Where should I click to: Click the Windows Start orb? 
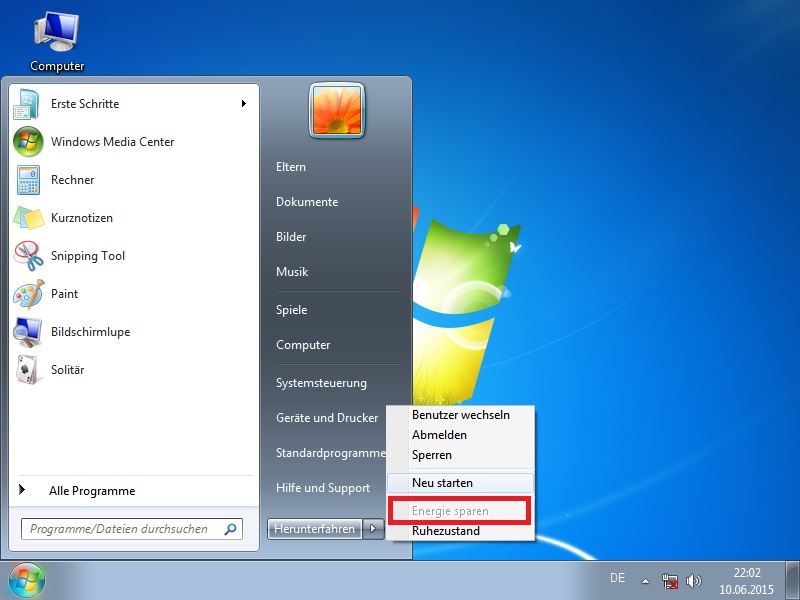coord(27,581)
